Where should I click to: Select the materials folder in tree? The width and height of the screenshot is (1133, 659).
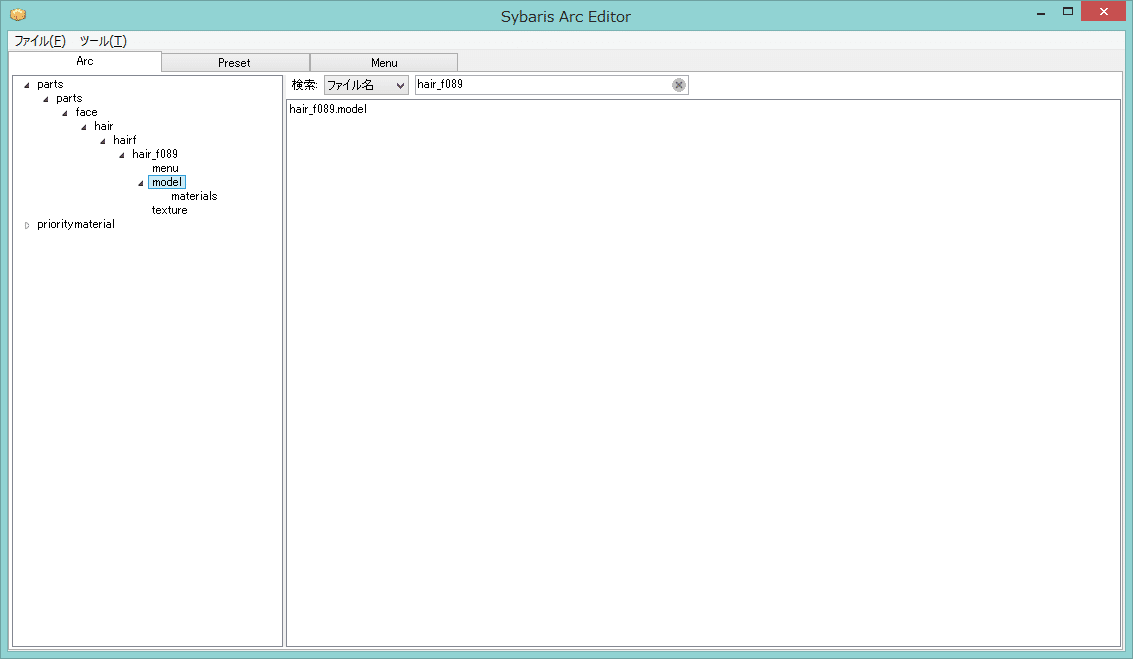(194, 196)
